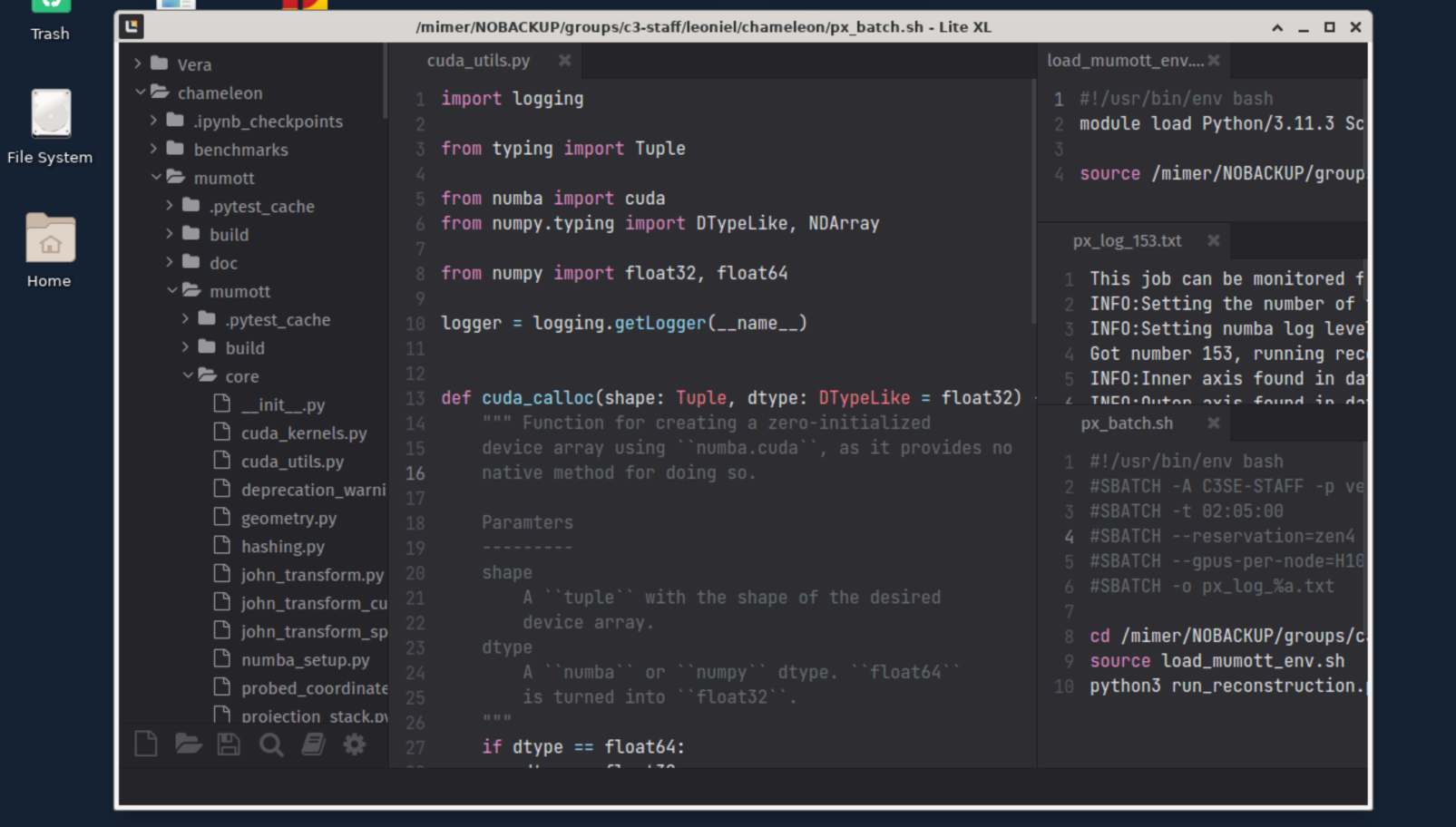This screenshot has height=827, width=1456.
Task: Expand the .ipynb_checkpoints folder
Action: pos(153,120)
